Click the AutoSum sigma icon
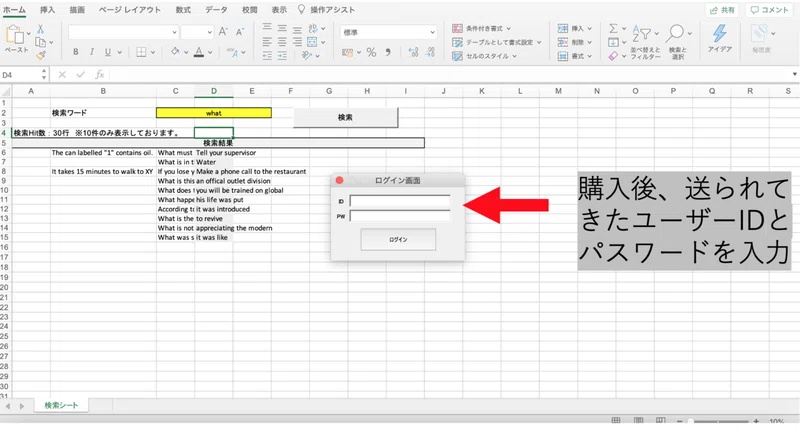The width and height of the screenshot is (800, 432). 613,29
